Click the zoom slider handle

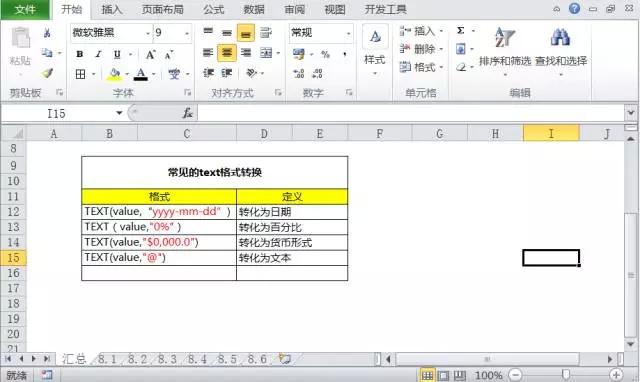pos(566,374)
